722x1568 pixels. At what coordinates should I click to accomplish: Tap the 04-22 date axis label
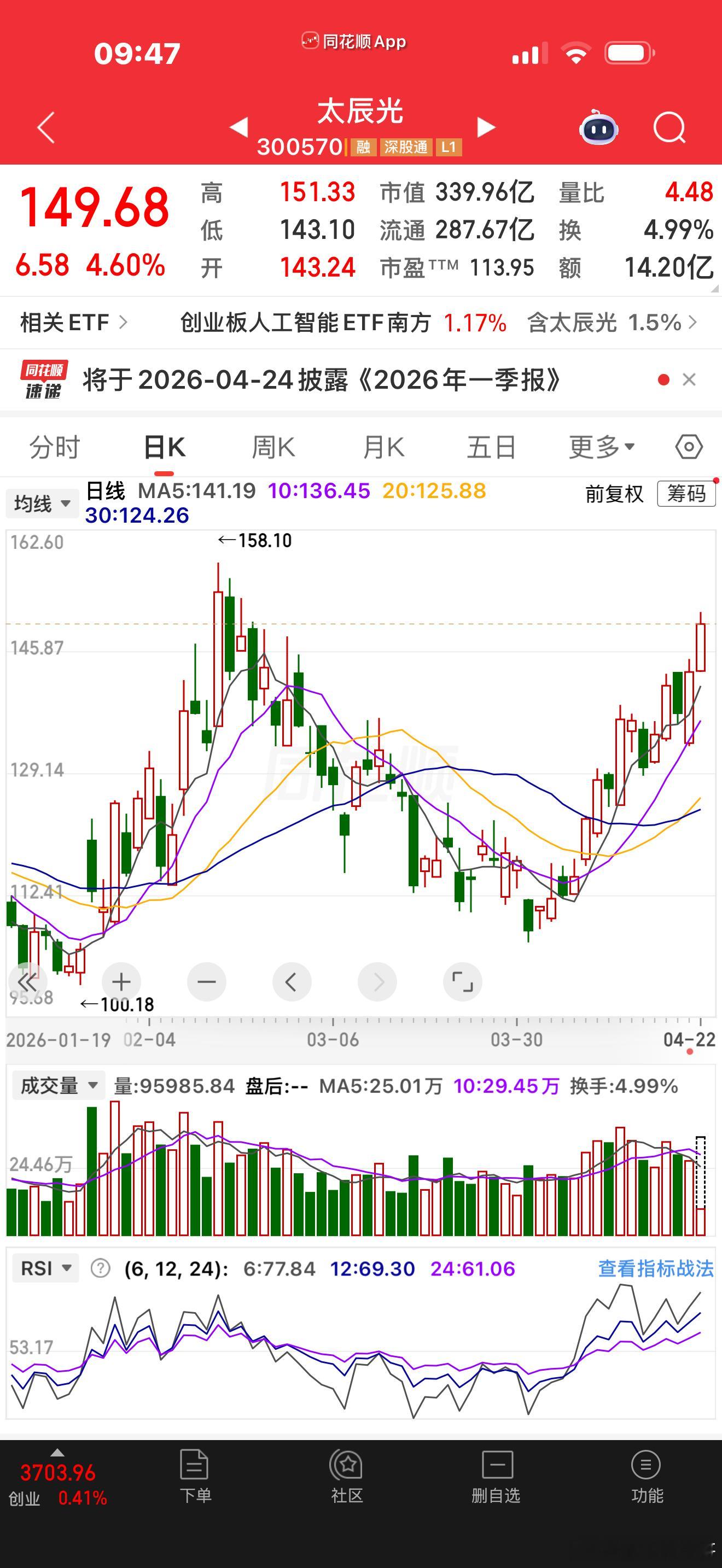[x=689, y=1039]
